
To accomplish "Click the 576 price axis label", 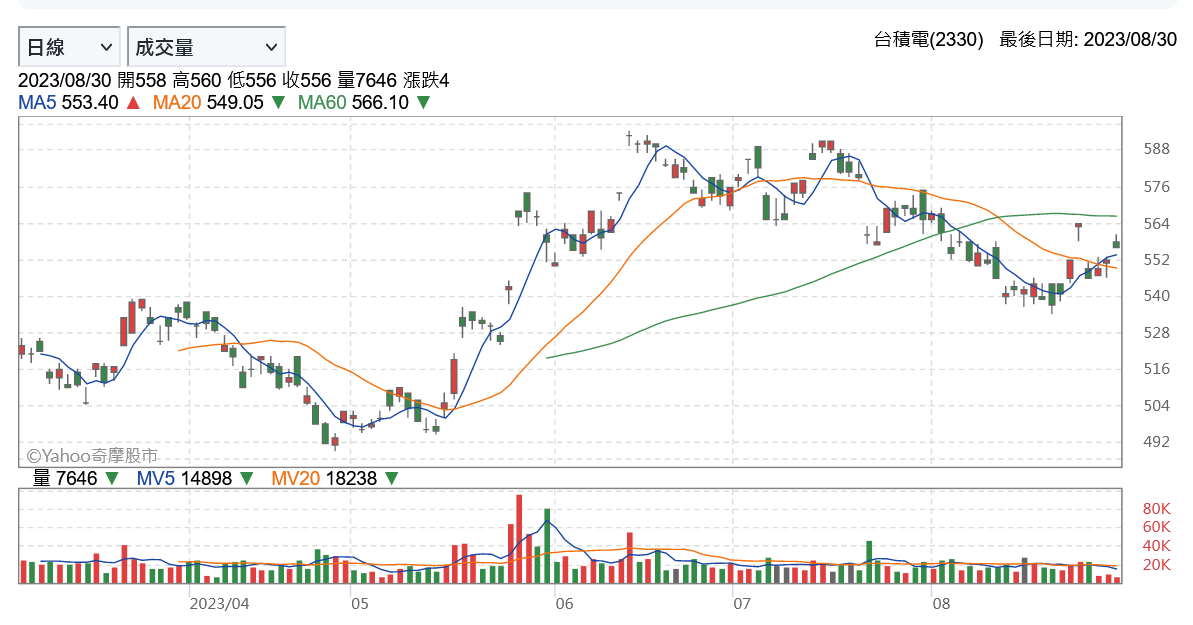I will click(1156, 187).
